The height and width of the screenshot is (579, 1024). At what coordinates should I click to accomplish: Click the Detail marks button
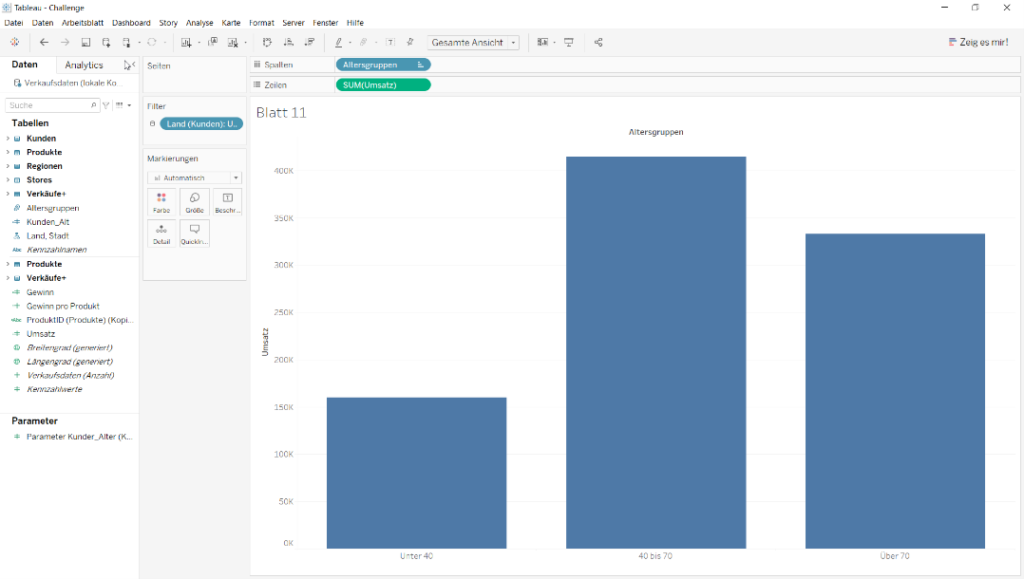(161, 234)
